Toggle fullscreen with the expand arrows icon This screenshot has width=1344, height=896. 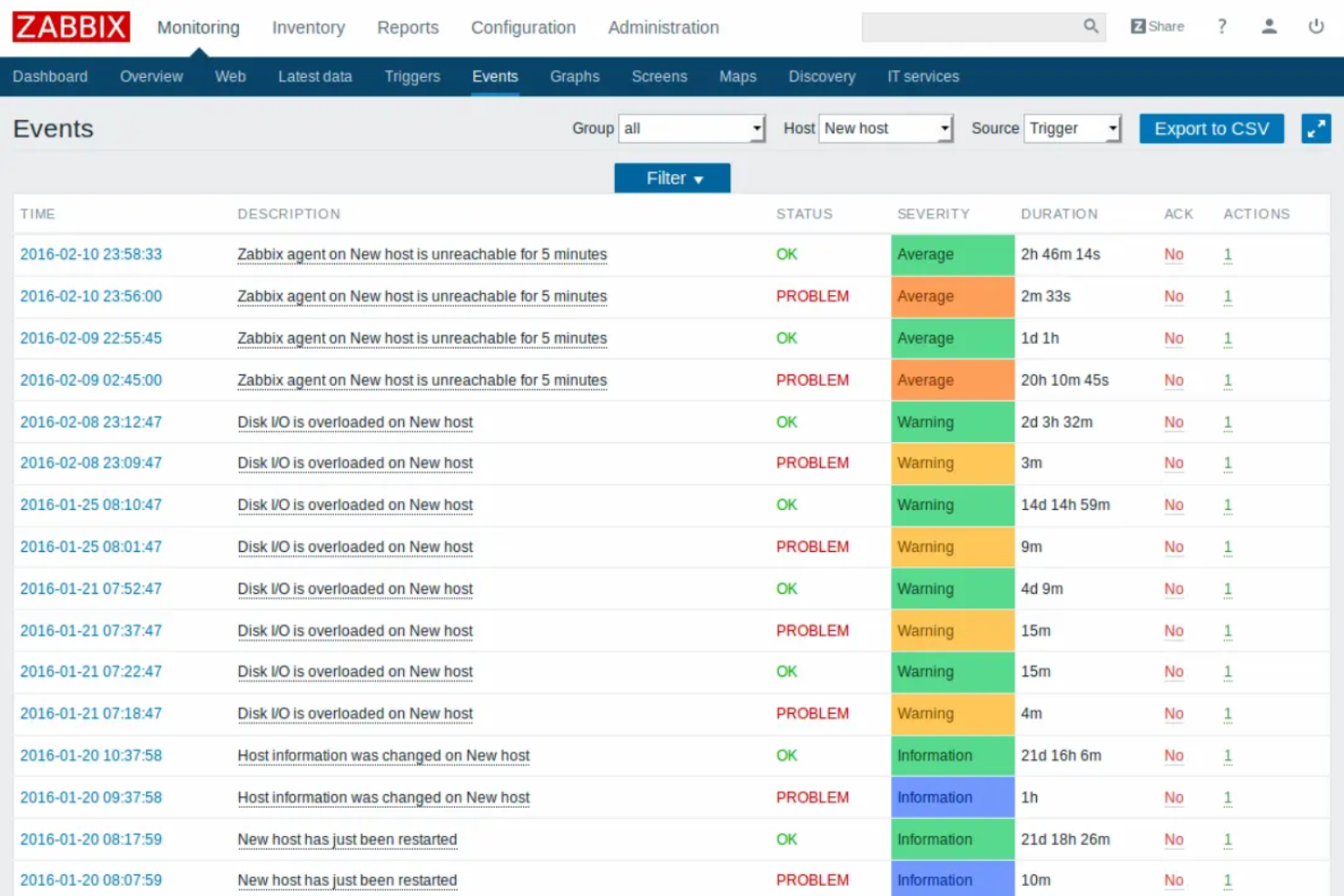click(1316, 128)
